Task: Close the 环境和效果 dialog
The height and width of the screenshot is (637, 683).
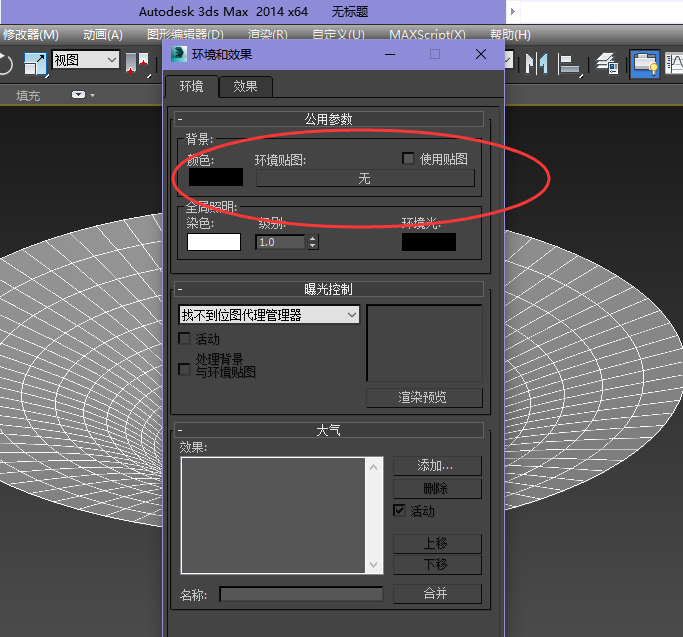Action: click(x=481, y=54)
